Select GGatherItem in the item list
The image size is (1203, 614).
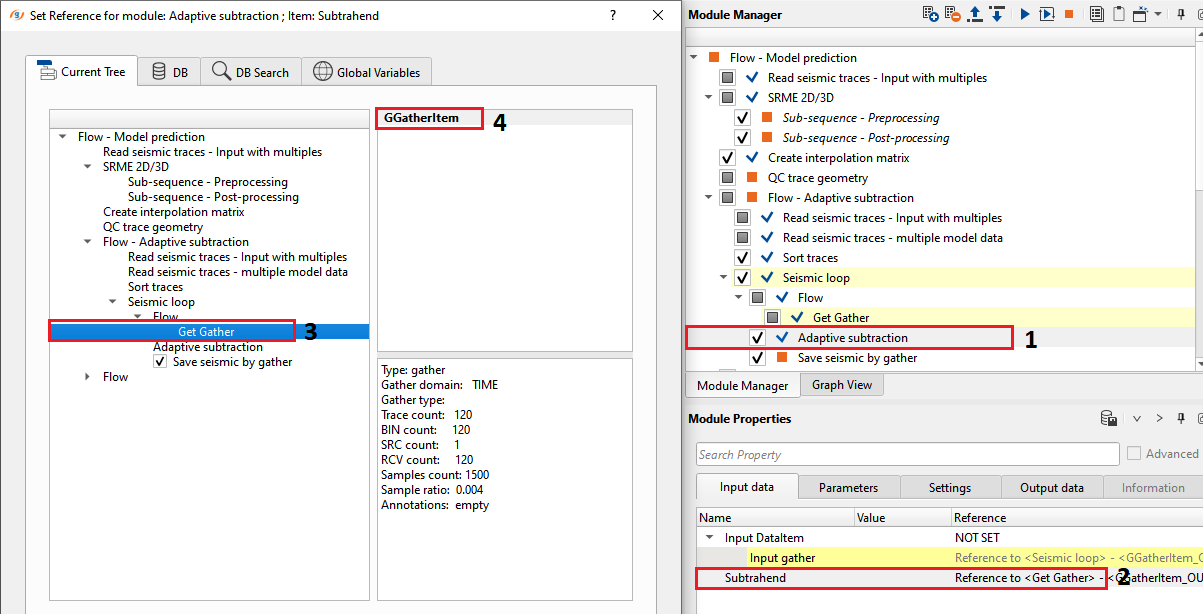point(421,118)
